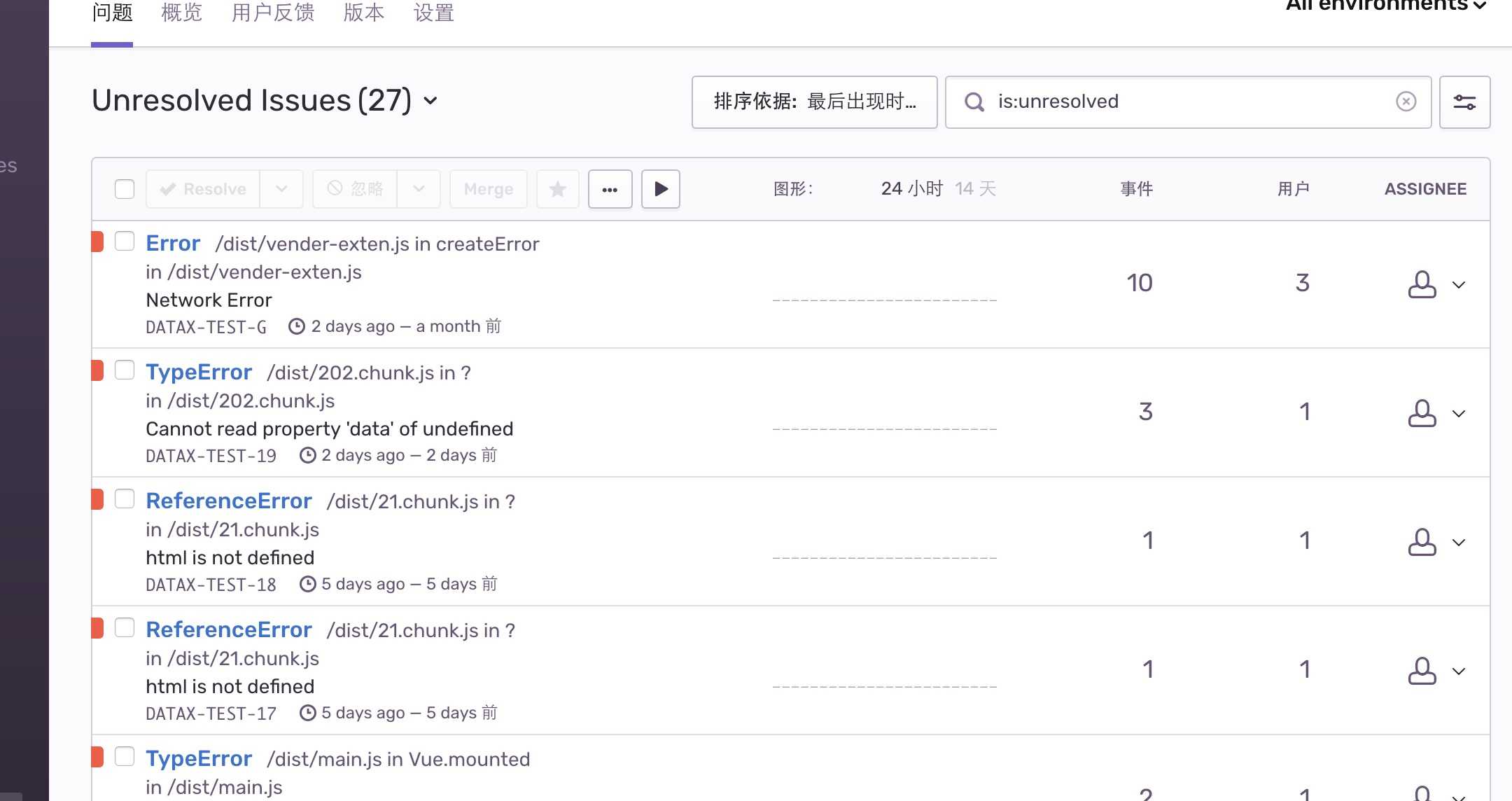Viewport: 1512px width, 801px height.
Task: Open advanced search filter settings icon
Action: (x=1464, y=102)
